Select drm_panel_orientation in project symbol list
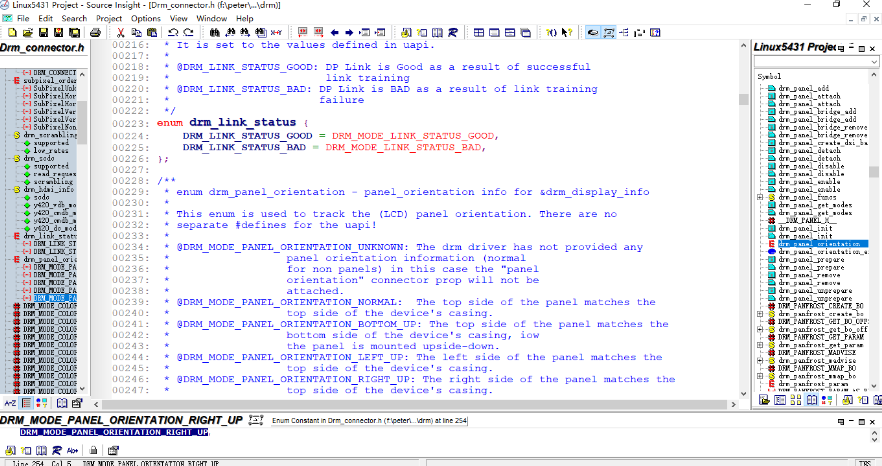The image size is (882, 466). point(812,243)
